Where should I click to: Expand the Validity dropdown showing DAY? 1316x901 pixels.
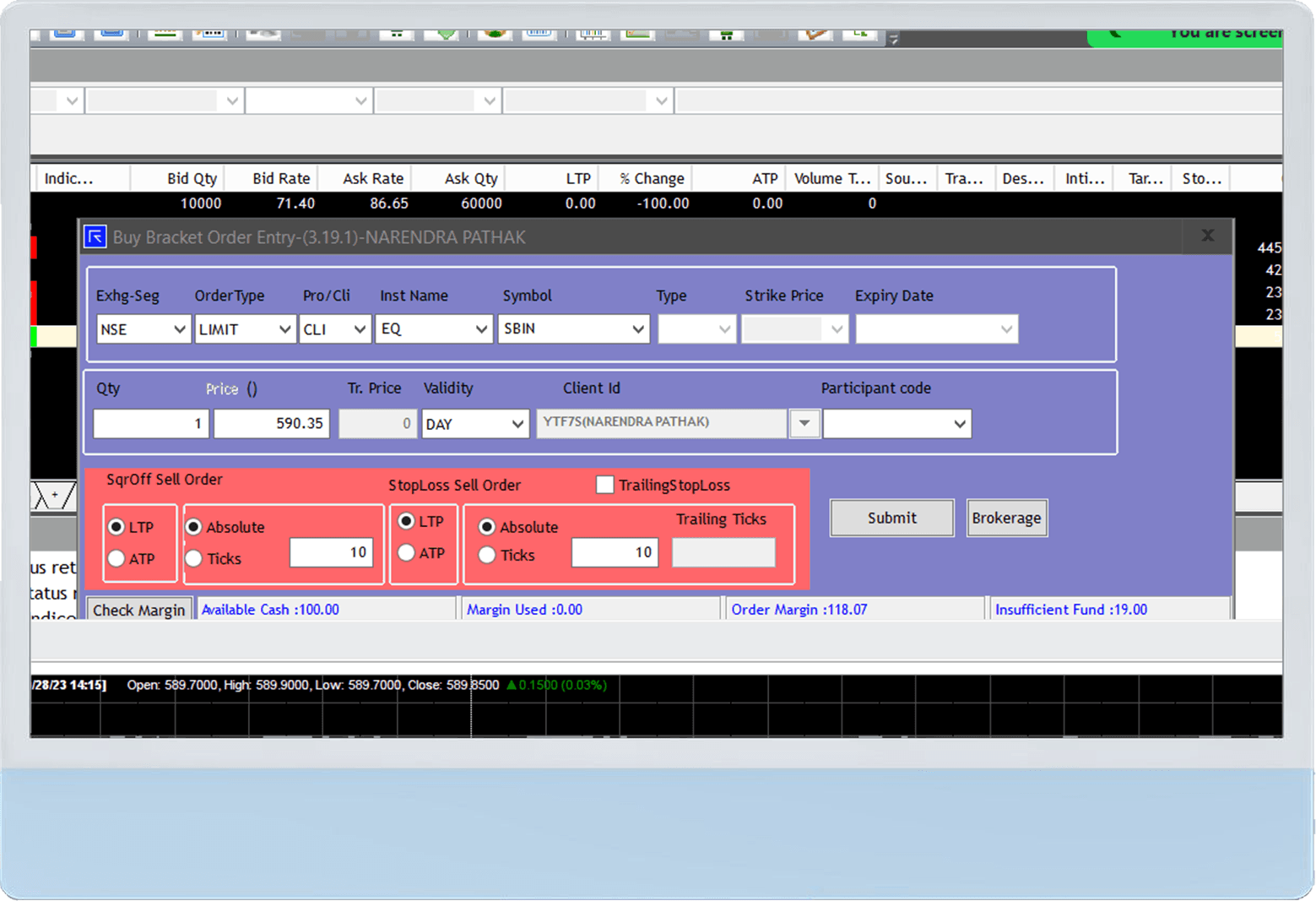point(474,424)
